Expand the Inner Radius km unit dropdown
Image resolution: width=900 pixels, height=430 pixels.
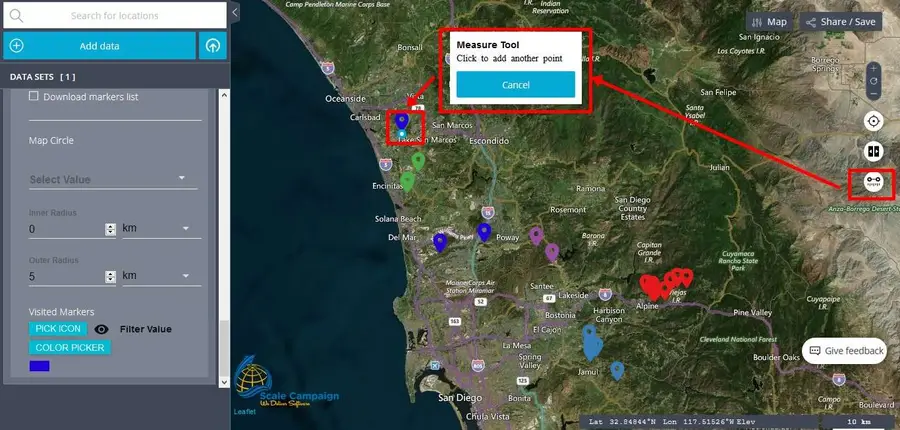pos(156,229)
